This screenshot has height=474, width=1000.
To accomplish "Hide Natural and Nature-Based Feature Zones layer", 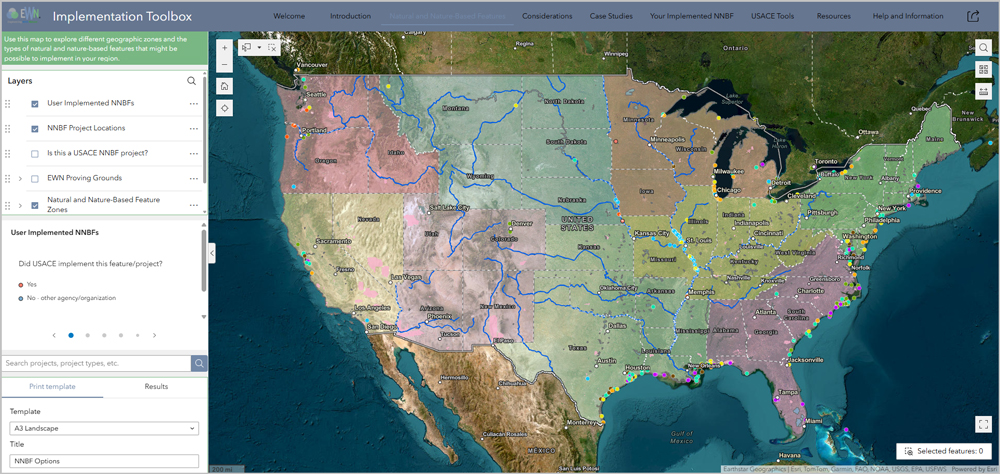I will [34, 205].
